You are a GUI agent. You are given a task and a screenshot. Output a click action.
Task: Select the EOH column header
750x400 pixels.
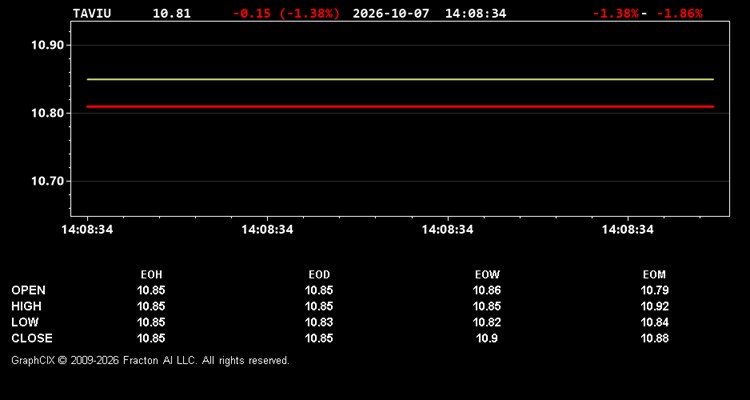click(x=151, y=275)
